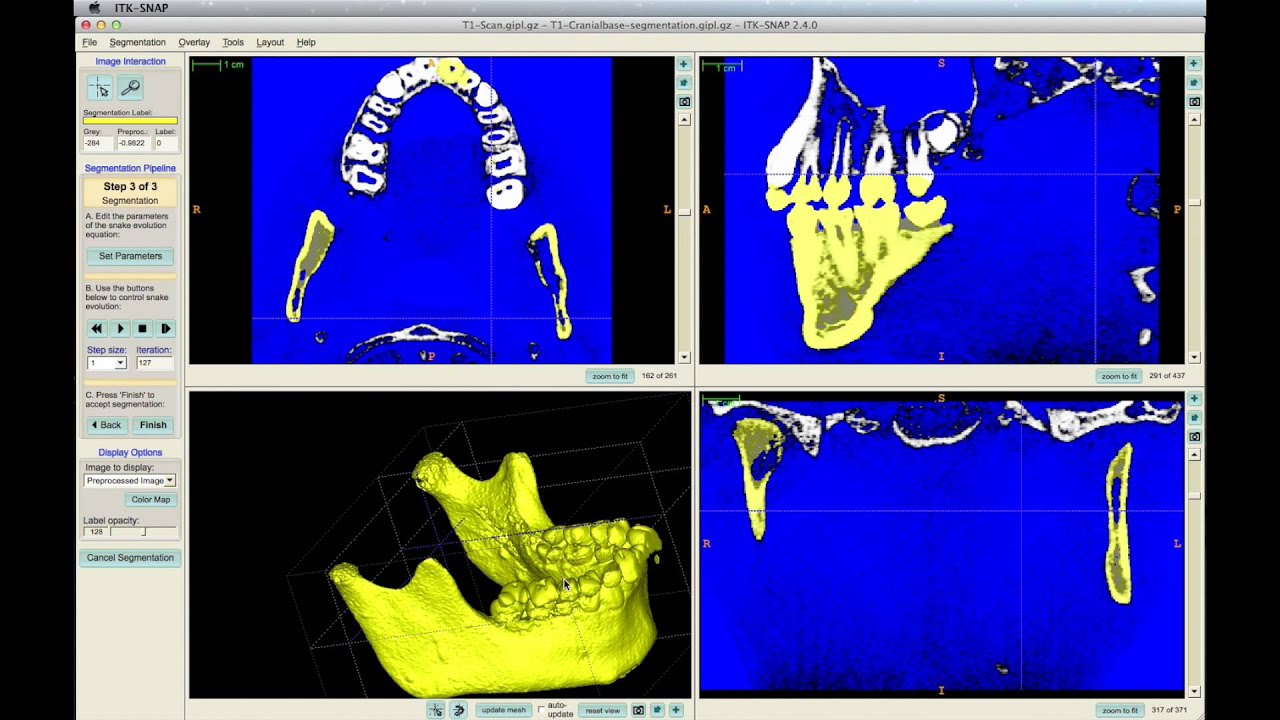Click the '162 of 261' slice indicator
1280x720 pixels.
(x=659, y=376)
